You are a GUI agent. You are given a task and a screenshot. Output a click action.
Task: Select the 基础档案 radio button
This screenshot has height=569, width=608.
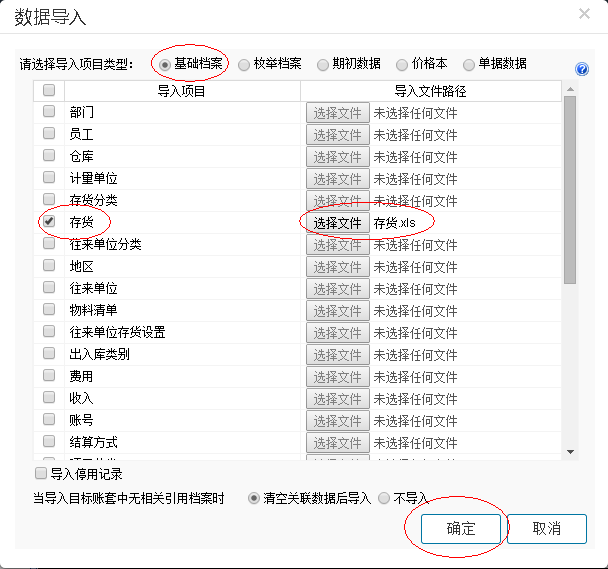tap(166, 64)
